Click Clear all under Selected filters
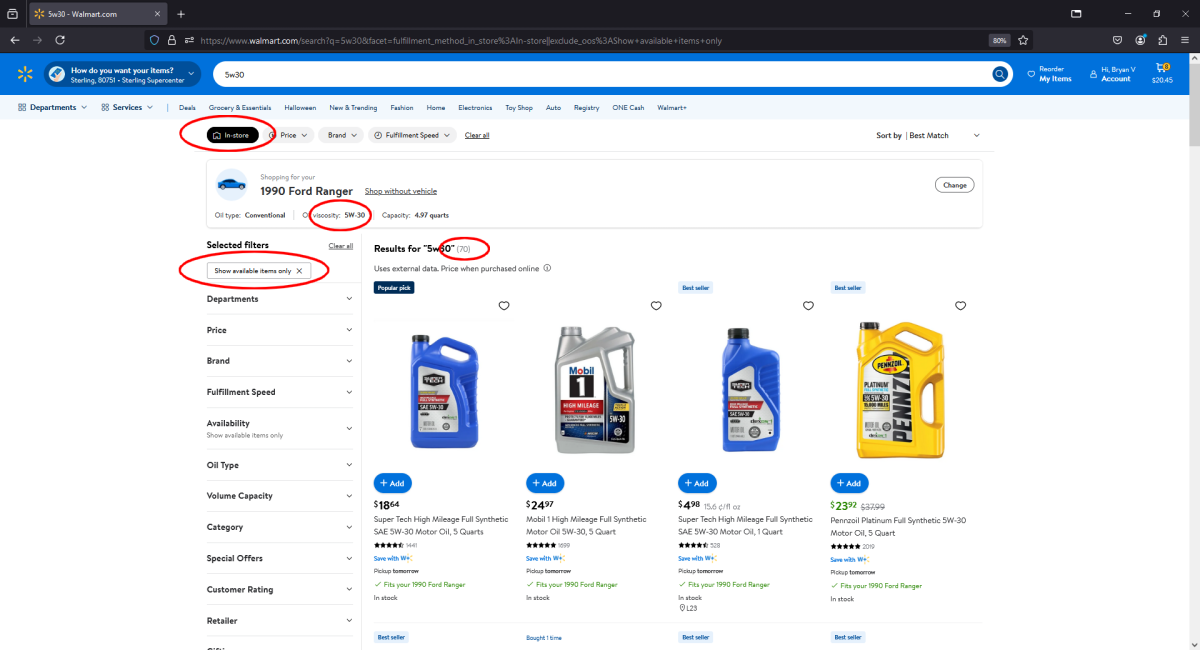 341,246
